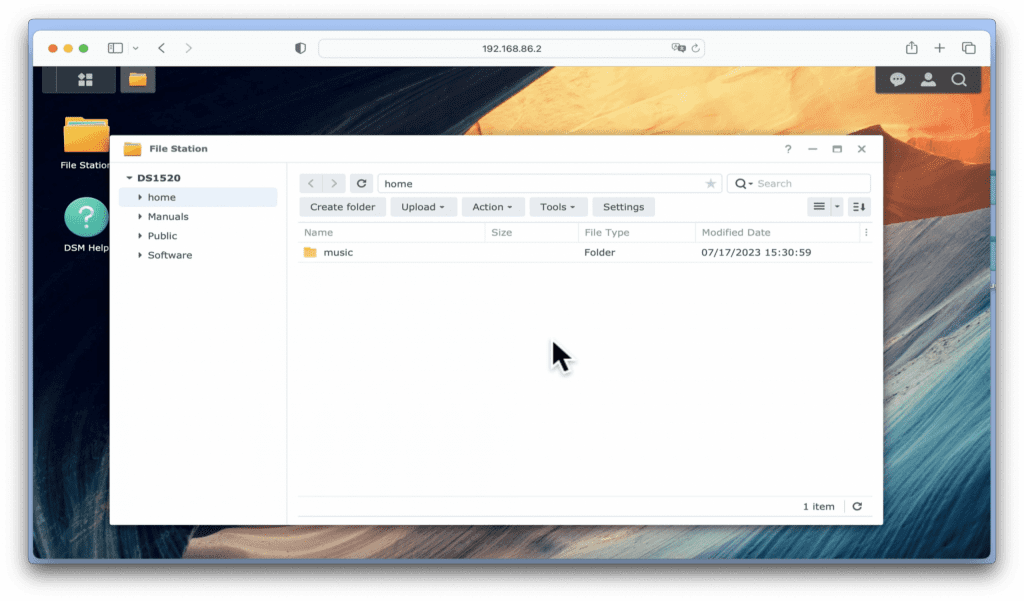Expand the Manuals folder tree arrow
The width and height of the screenshot is (1024, 601).
click(140, 216)
